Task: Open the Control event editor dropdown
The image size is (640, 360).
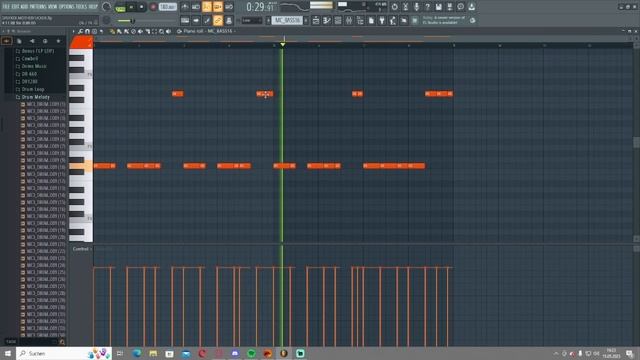Action: tap(82, 249)
